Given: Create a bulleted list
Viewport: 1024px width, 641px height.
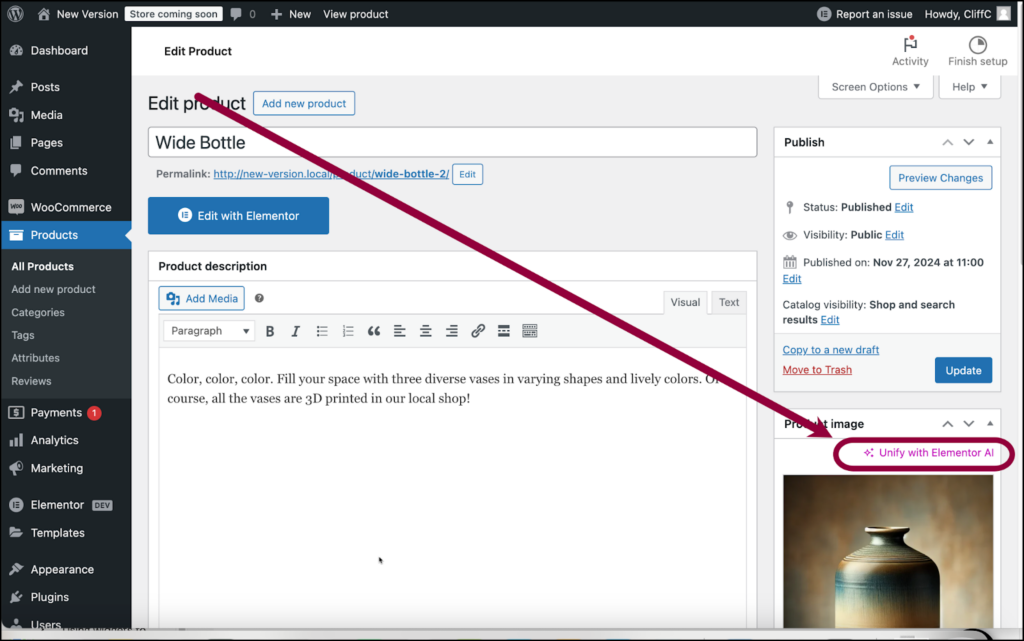Looking at the screenshot, I should (323, 330).
